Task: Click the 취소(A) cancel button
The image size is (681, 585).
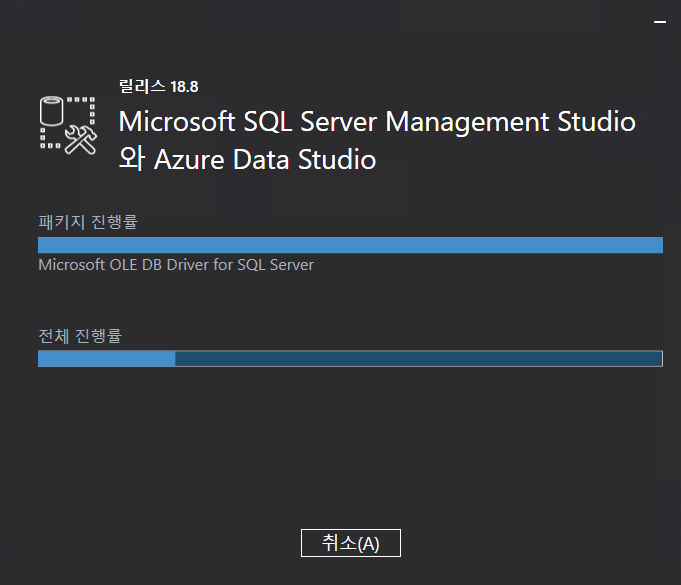Action: [x=350, y=543]
